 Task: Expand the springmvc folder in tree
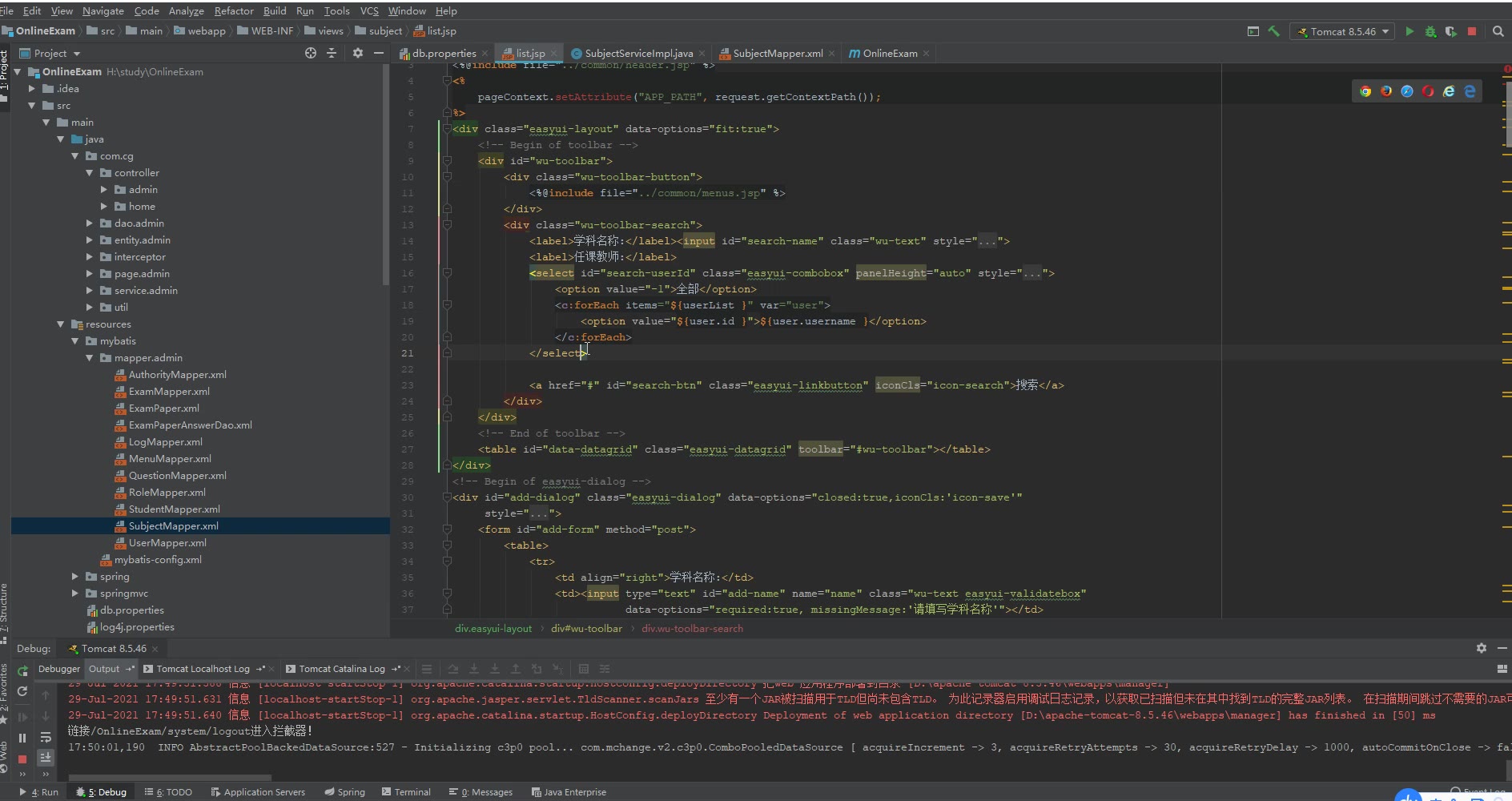coord(75,594)
